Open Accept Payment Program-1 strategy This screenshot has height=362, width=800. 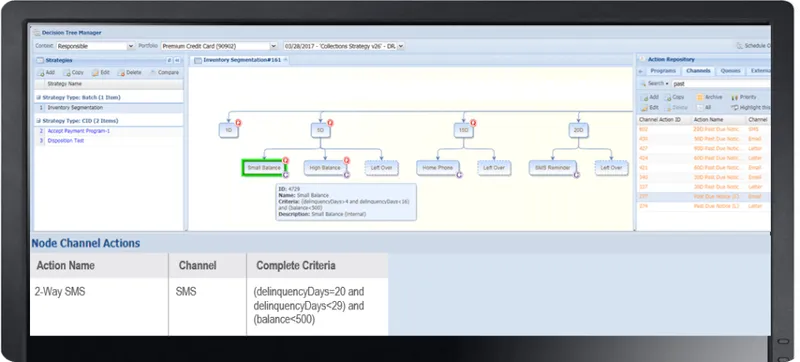tap(79, 131)
